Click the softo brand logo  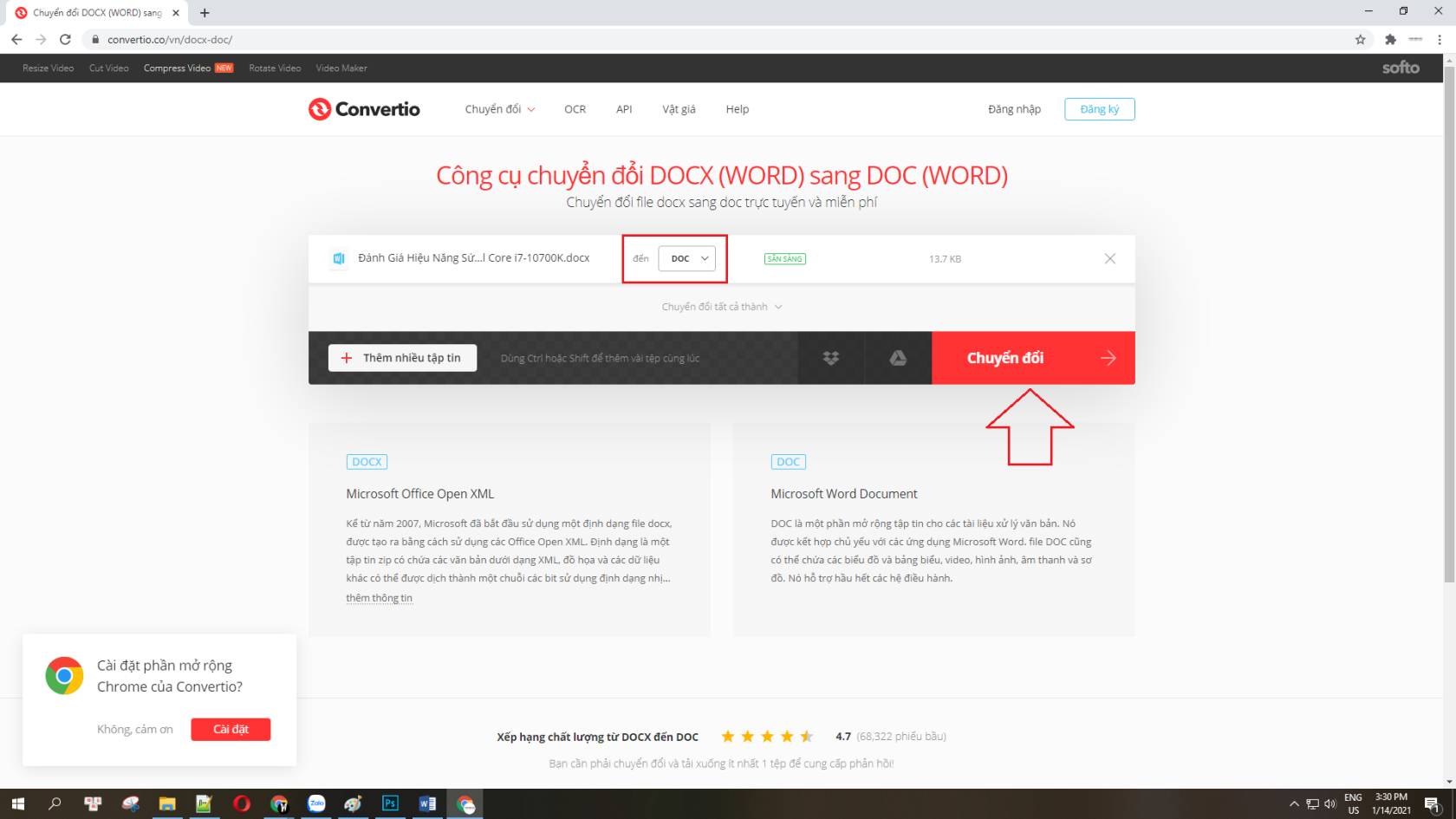1401,68
